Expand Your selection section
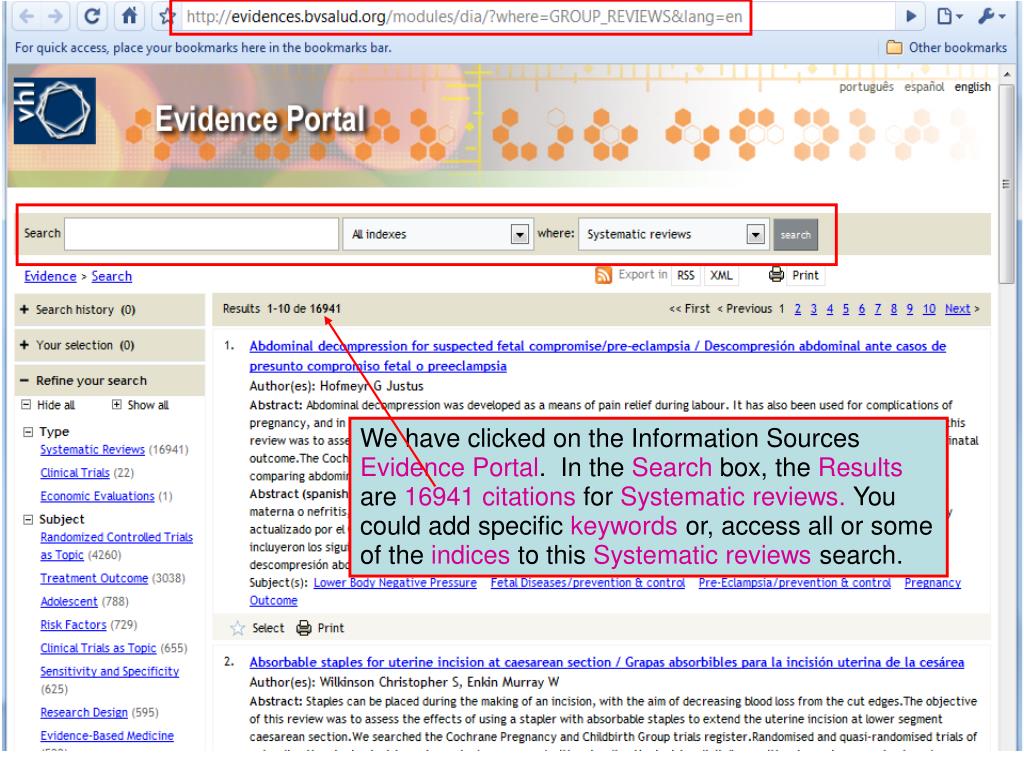The image size is (1024, 768). pyautogui.click(x=24, y=345)
